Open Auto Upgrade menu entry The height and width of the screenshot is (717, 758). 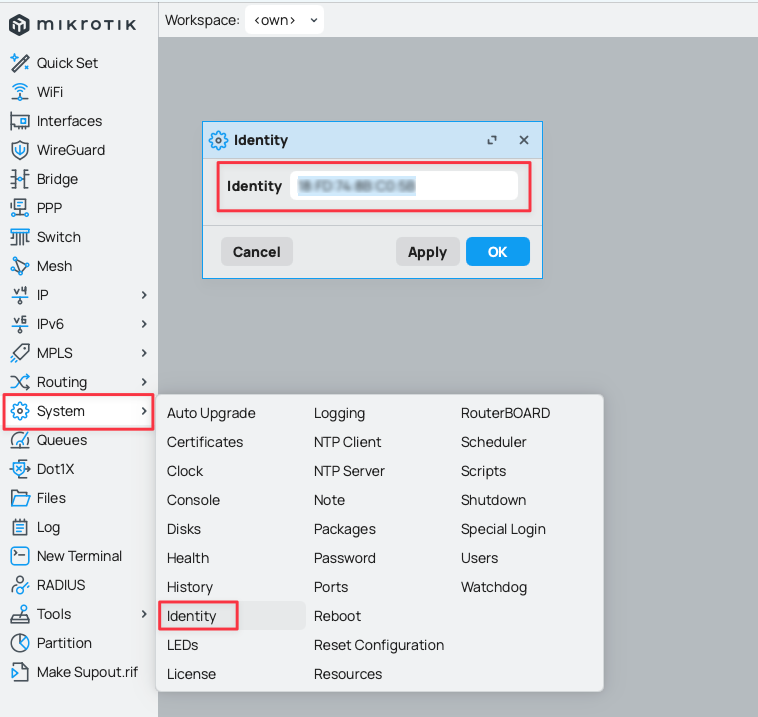click(211, 413)
